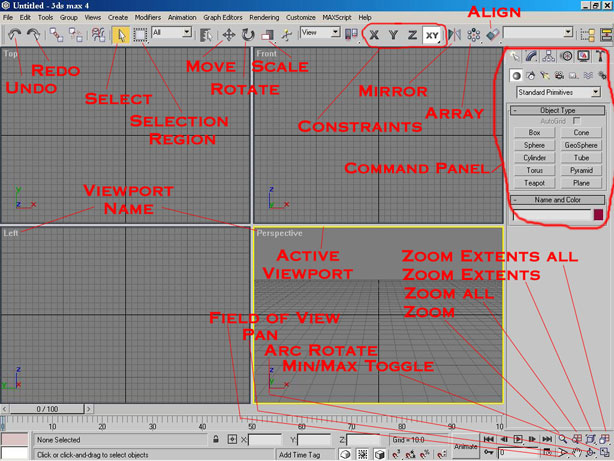Open the Modifiers menu
Viewport: 614px width, 461px height.
coord(148,17)
